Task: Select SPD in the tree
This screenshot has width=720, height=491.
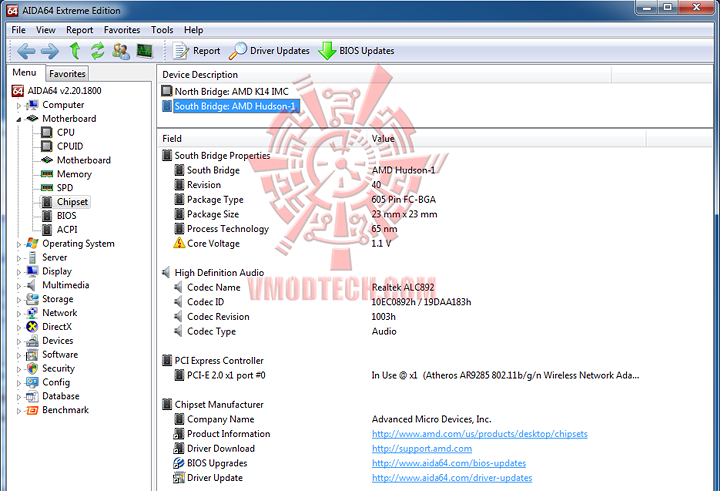Action: click(57, 188)
